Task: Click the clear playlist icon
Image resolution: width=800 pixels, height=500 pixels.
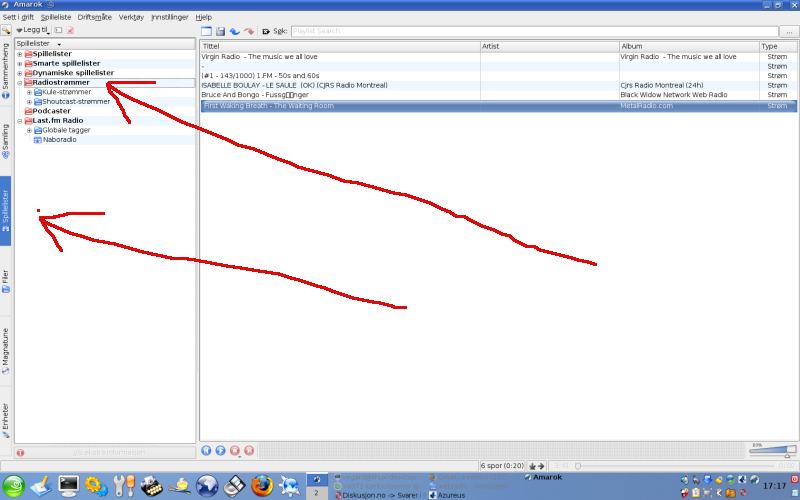Action: (x=206, y=31)
